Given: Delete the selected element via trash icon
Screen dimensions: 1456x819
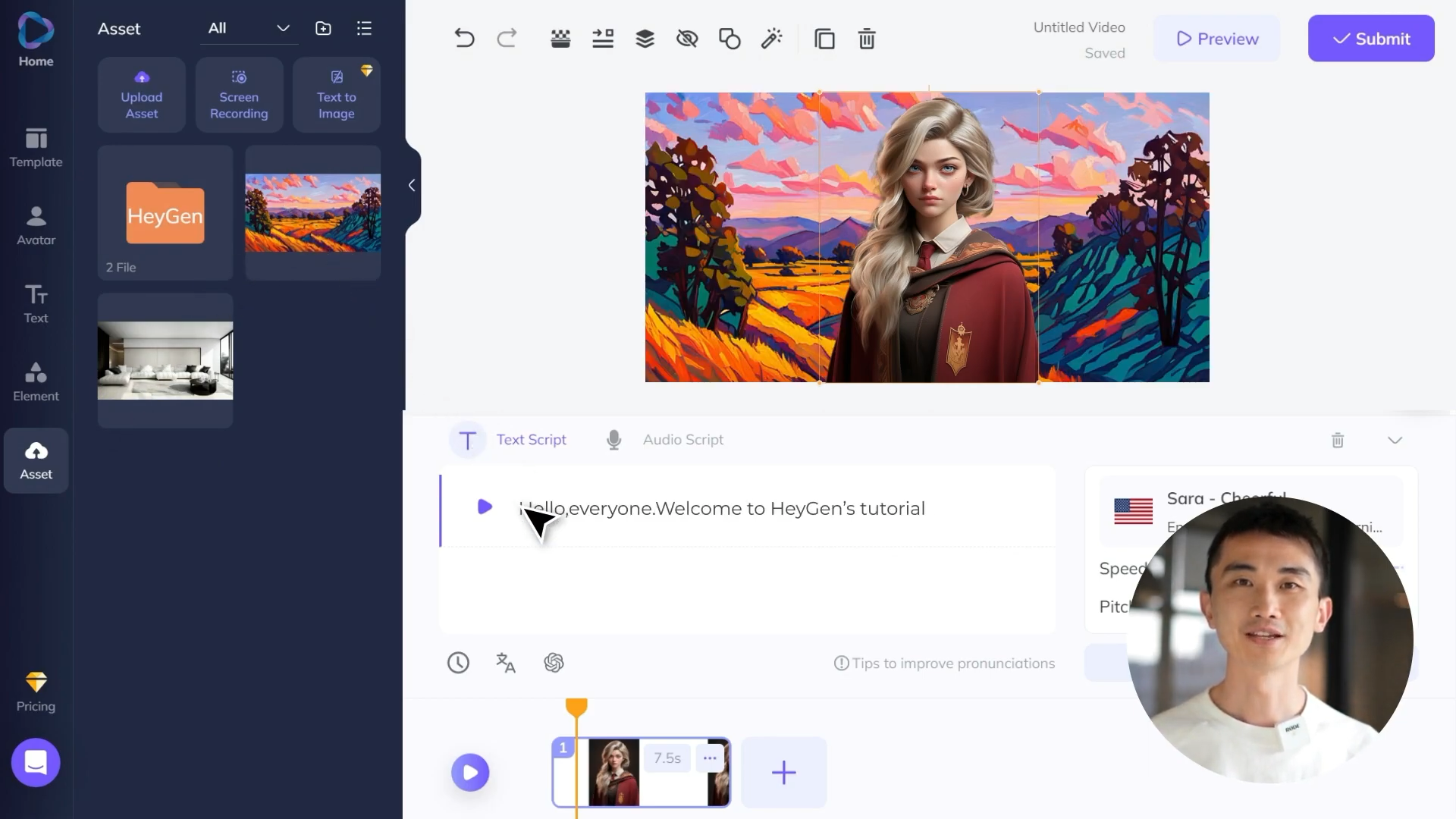Looking at the screenshot, I should [x=866, y=38].
